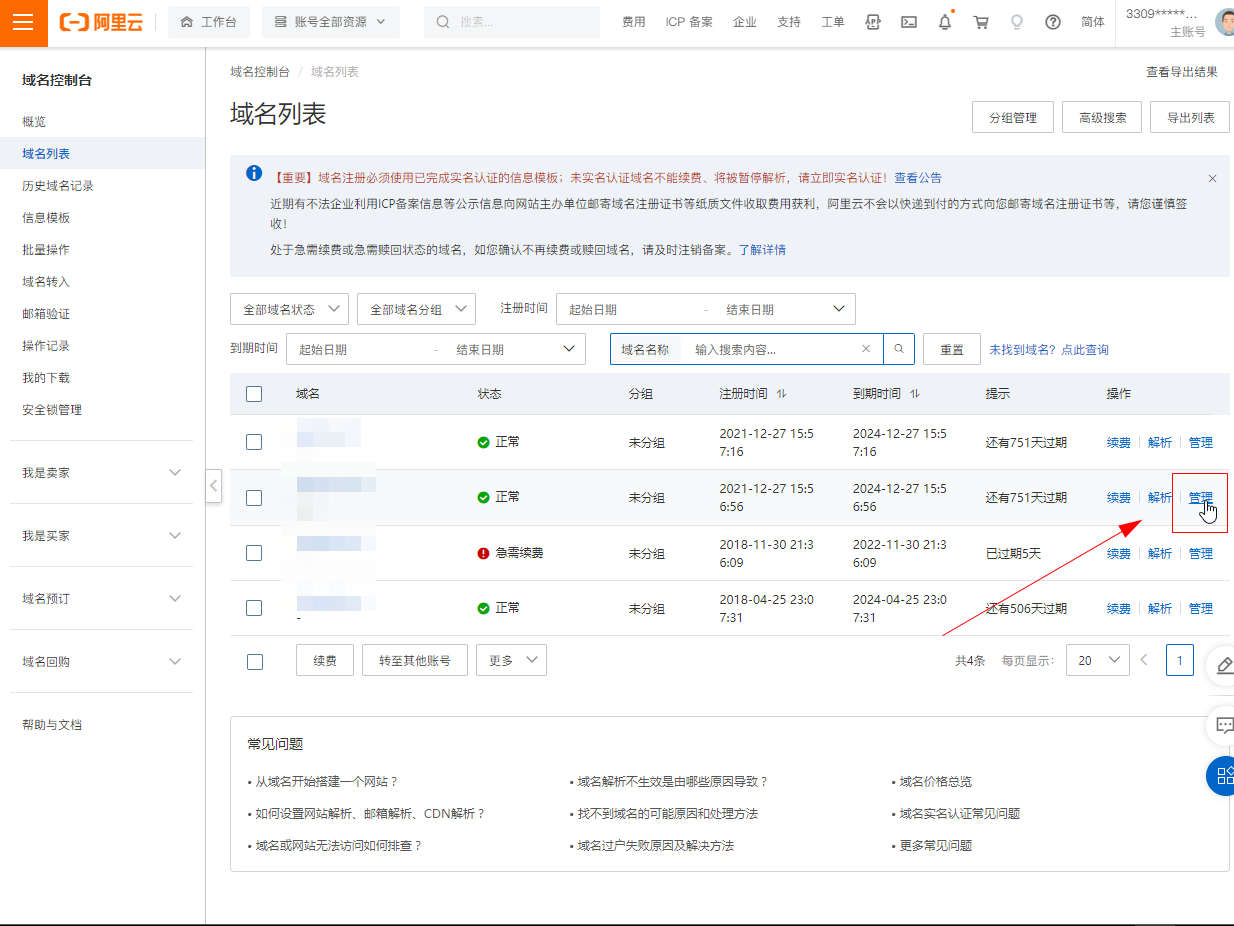Click 未找到域名? 点此查询 link
The height and width of the screenshot is (926, 1234).
tap(1049, 349)
